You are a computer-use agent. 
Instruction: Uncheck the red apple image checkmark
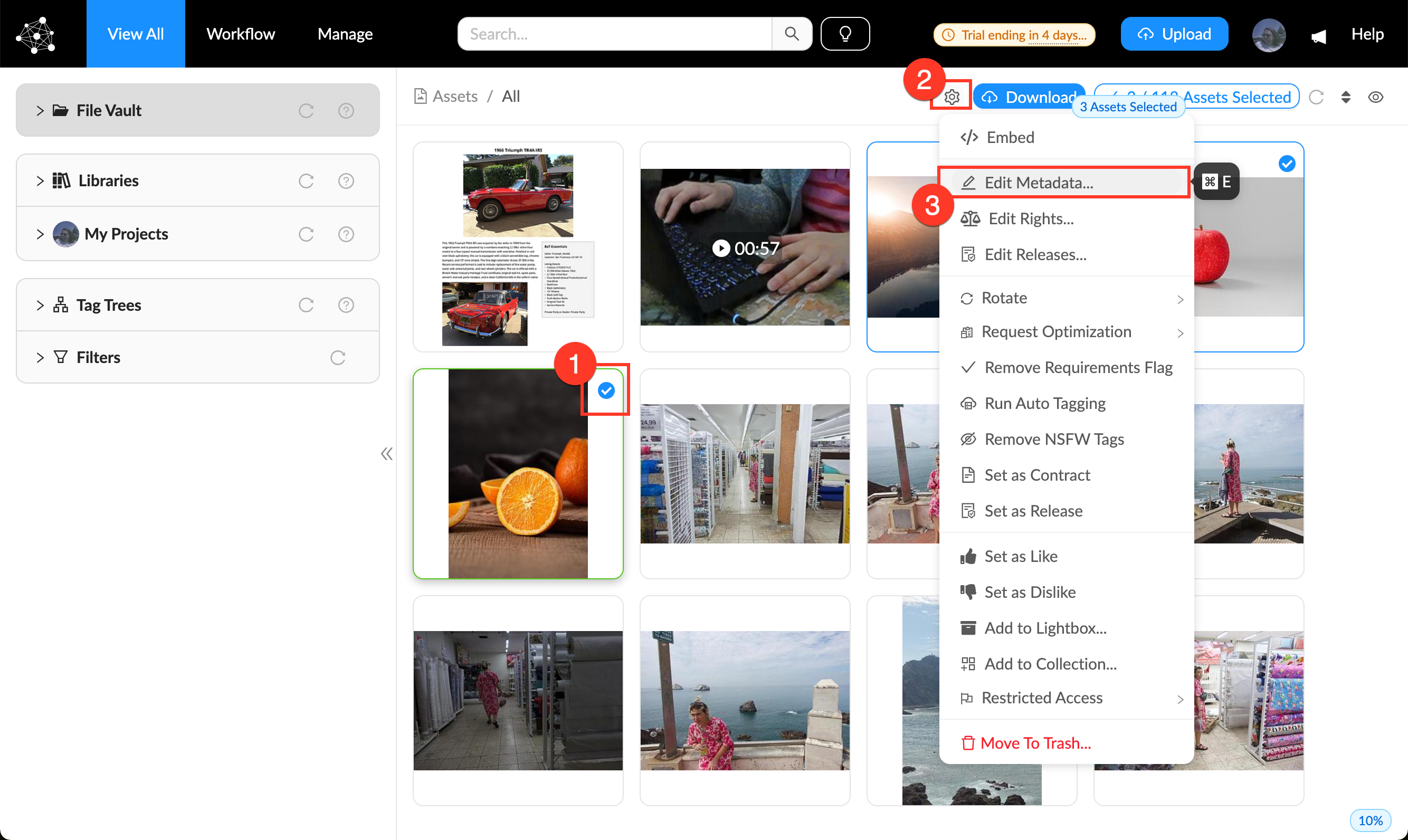[1286, 164]
